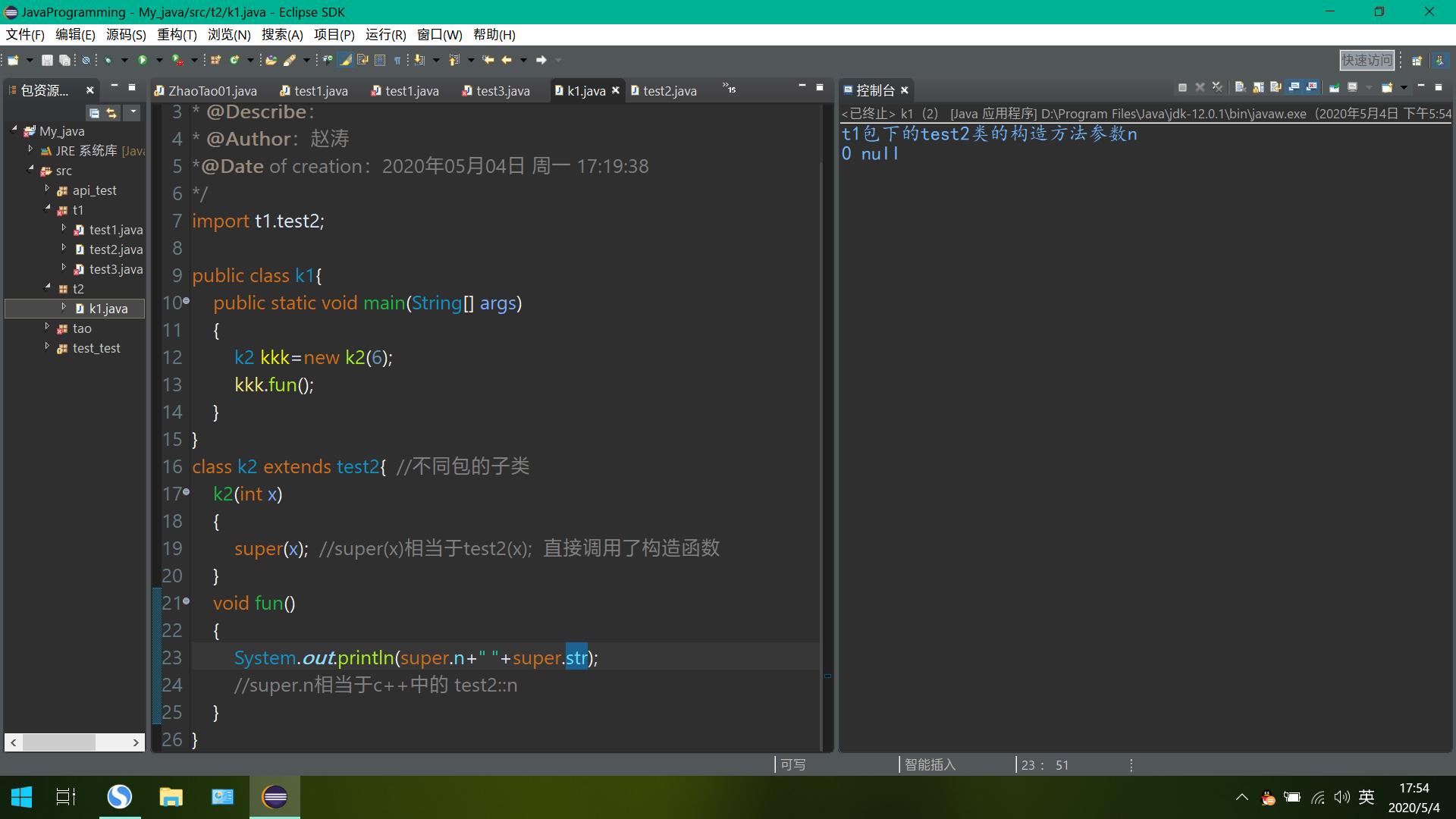Click the Debug bug icon

coord(108,60)
